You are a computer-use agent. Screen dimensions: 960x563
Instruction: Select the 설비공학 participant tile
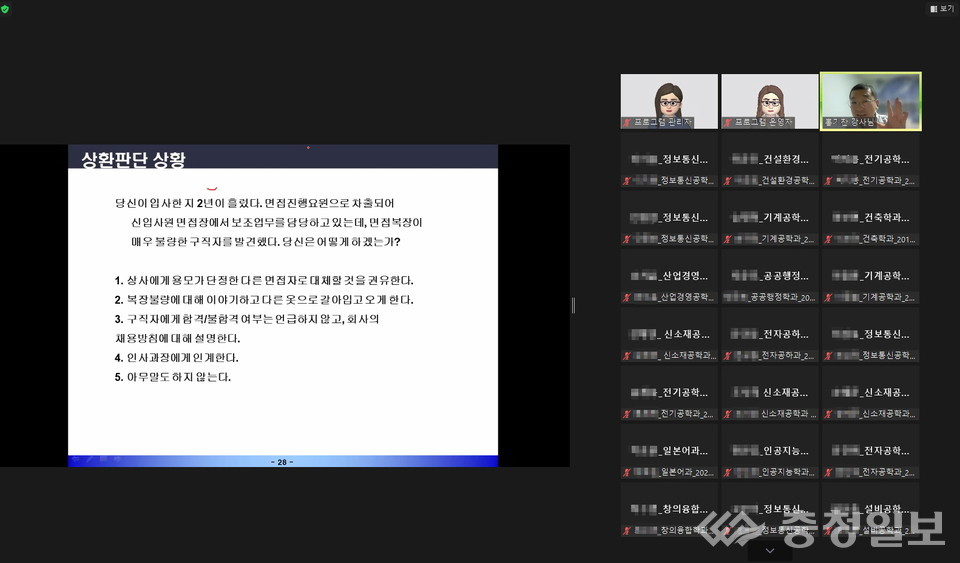coord(871,510)
